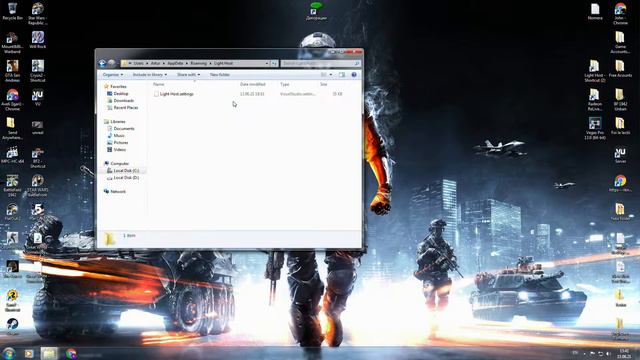Screen dimensions: 640x360
Task: Select the GTA San Andreas desktop icon
Action: (12, 71)
